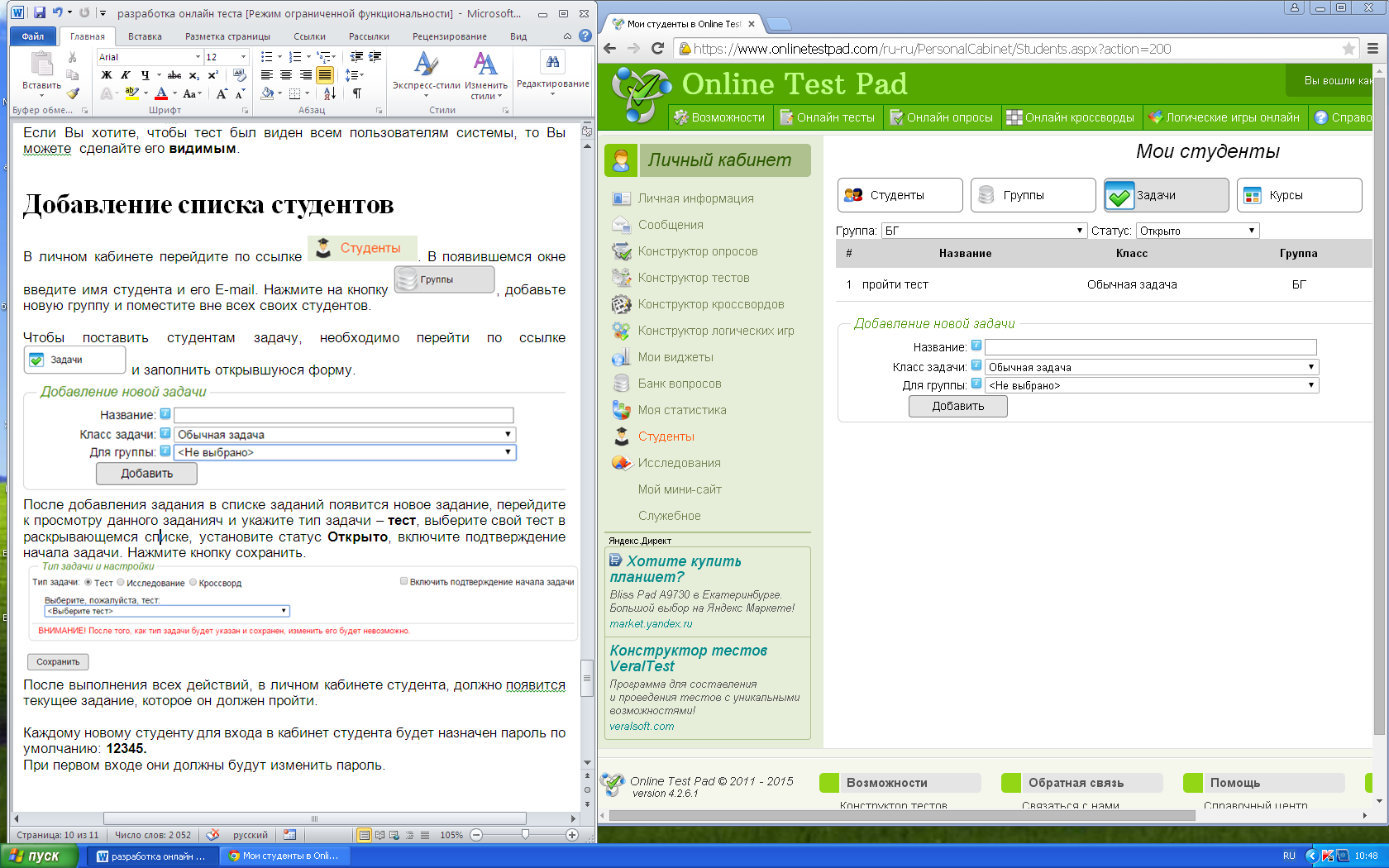Viewport: 1389px width, 868px height.
Task: Open the Курсы button on the webpage
Action: pyautogui.click(x=1300, y=195)
